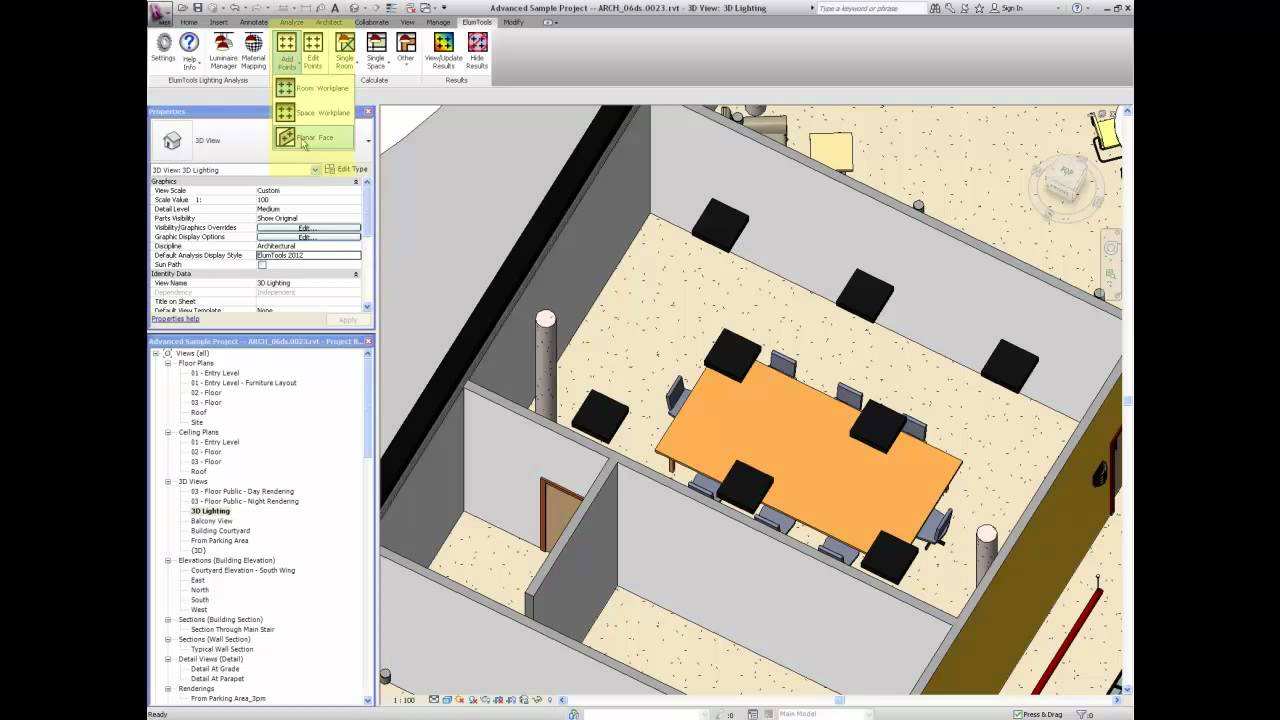Collapse the Views (all) root node
1280x720 pixels.
[x=155, y=353]
